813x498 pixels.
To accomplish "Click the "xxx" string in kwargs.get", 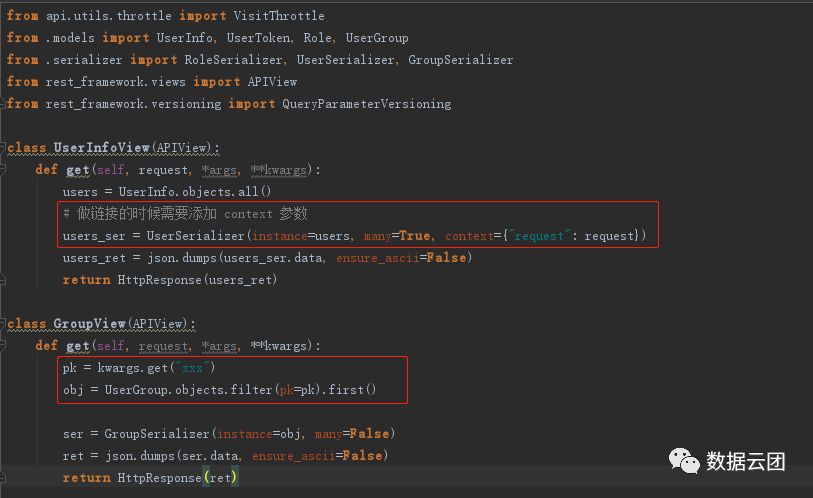I will coord(191,368).
